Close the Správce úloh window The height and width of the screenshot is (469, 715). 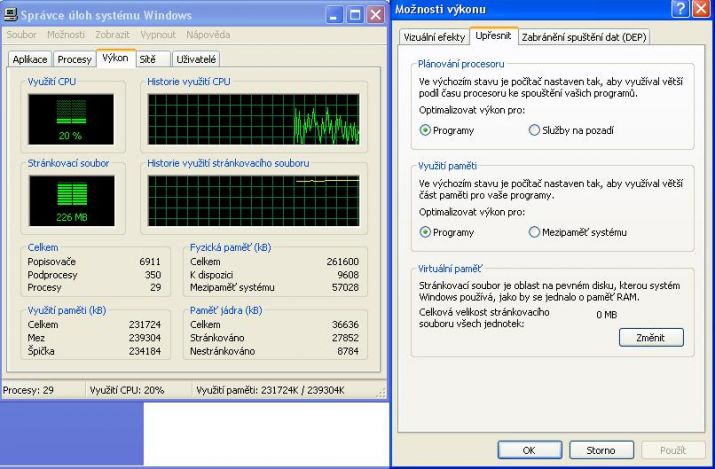click(375, 15)
